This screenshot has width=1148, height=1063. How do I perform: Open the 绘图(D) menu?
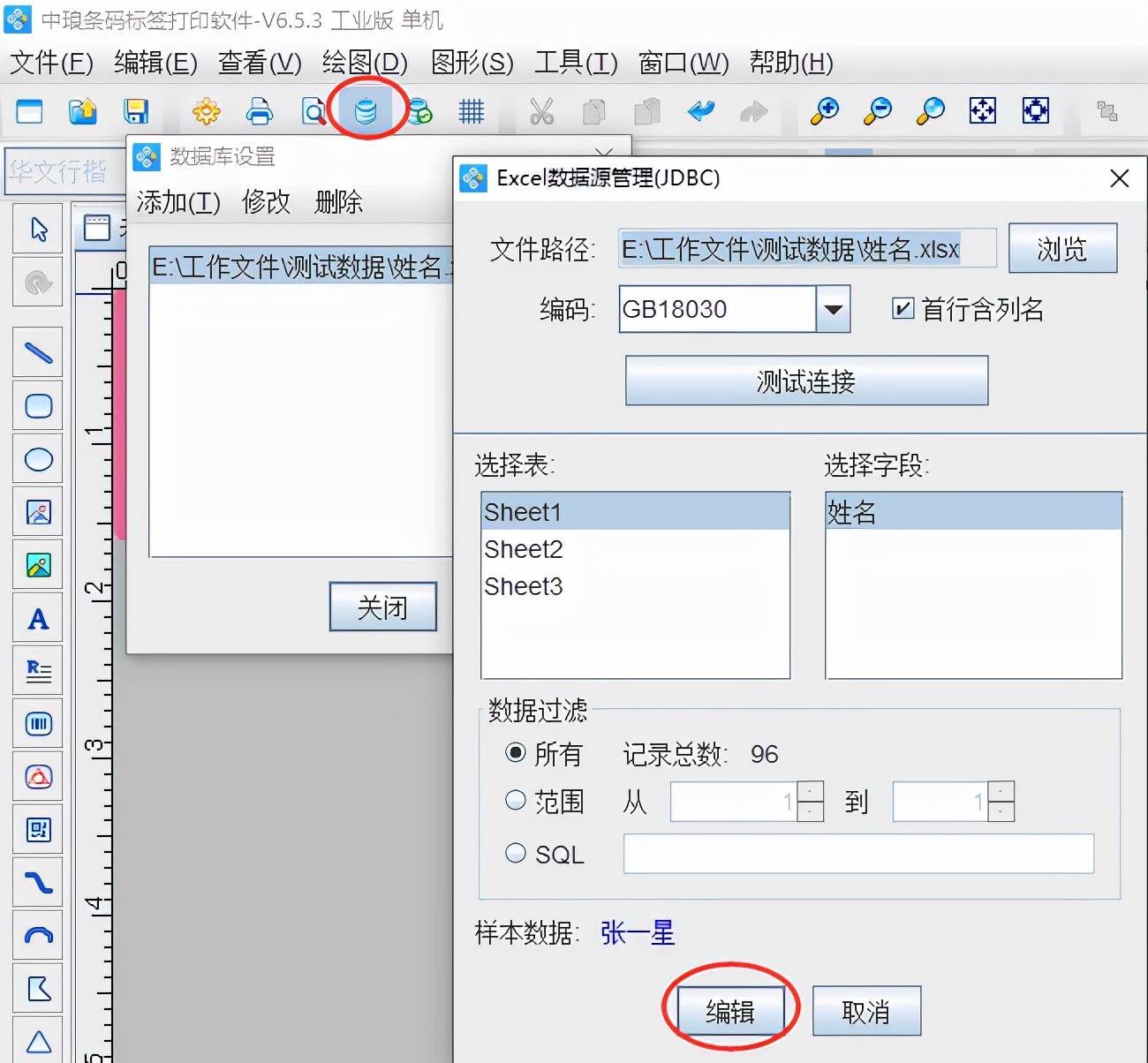[x=365, y=63]
